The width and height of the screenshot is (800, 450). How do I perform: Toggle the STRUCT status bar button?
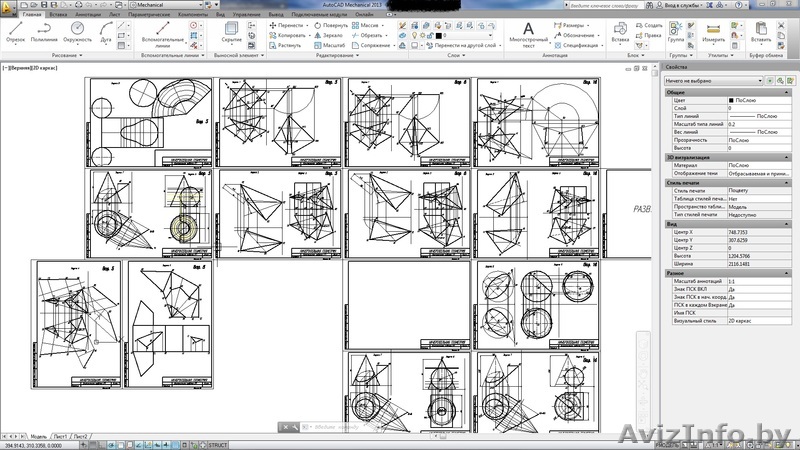point(216,443)
